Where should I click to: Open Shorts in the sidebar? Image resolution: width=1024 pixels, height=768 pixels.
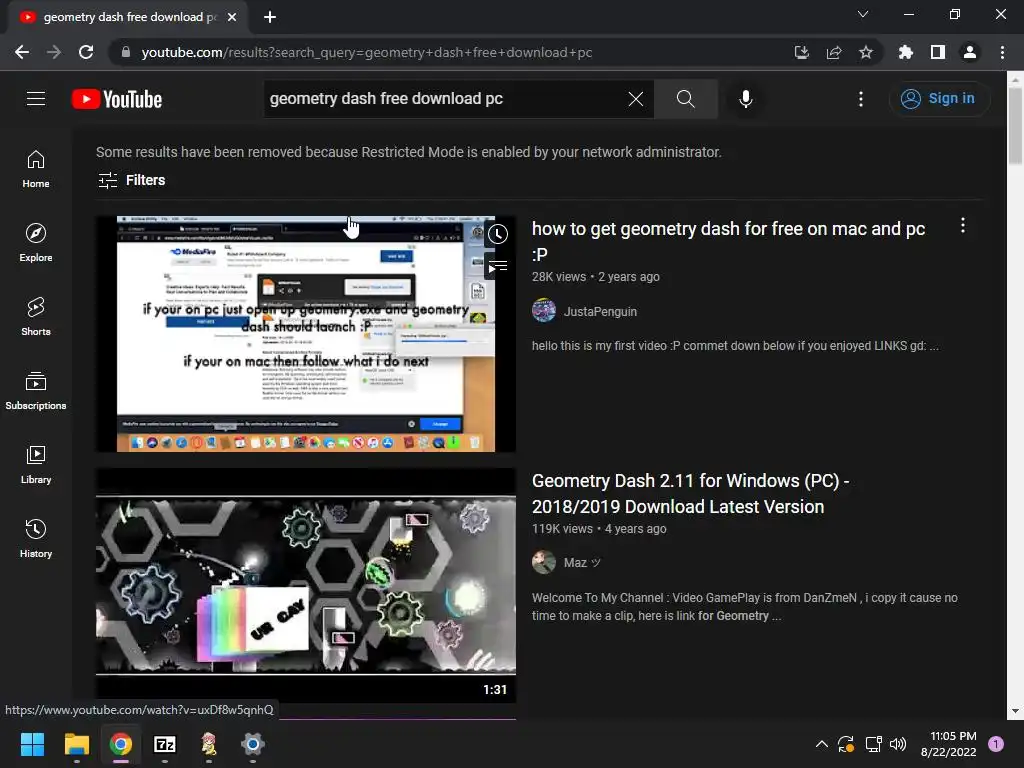click(x=36, y=316)
